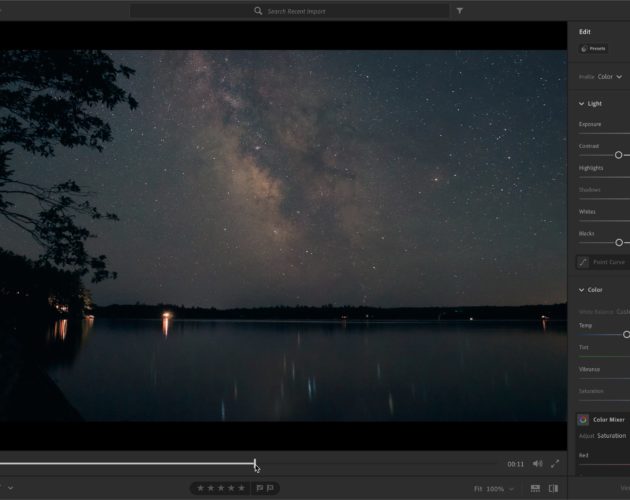Click the Red slider in Color Mixer
The width and height of the screenshot is (630, 500).
[604, 464]
